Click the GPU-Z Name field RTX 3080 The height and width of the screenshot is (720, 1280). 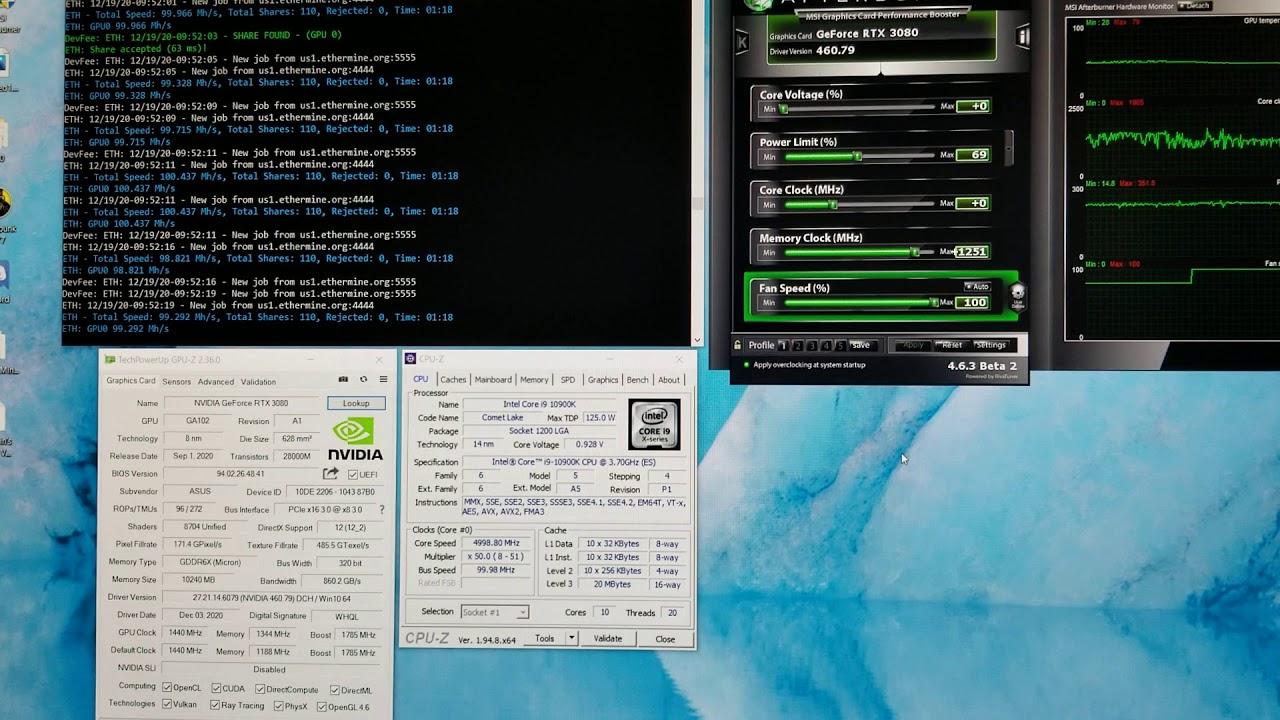pos(241,403)
